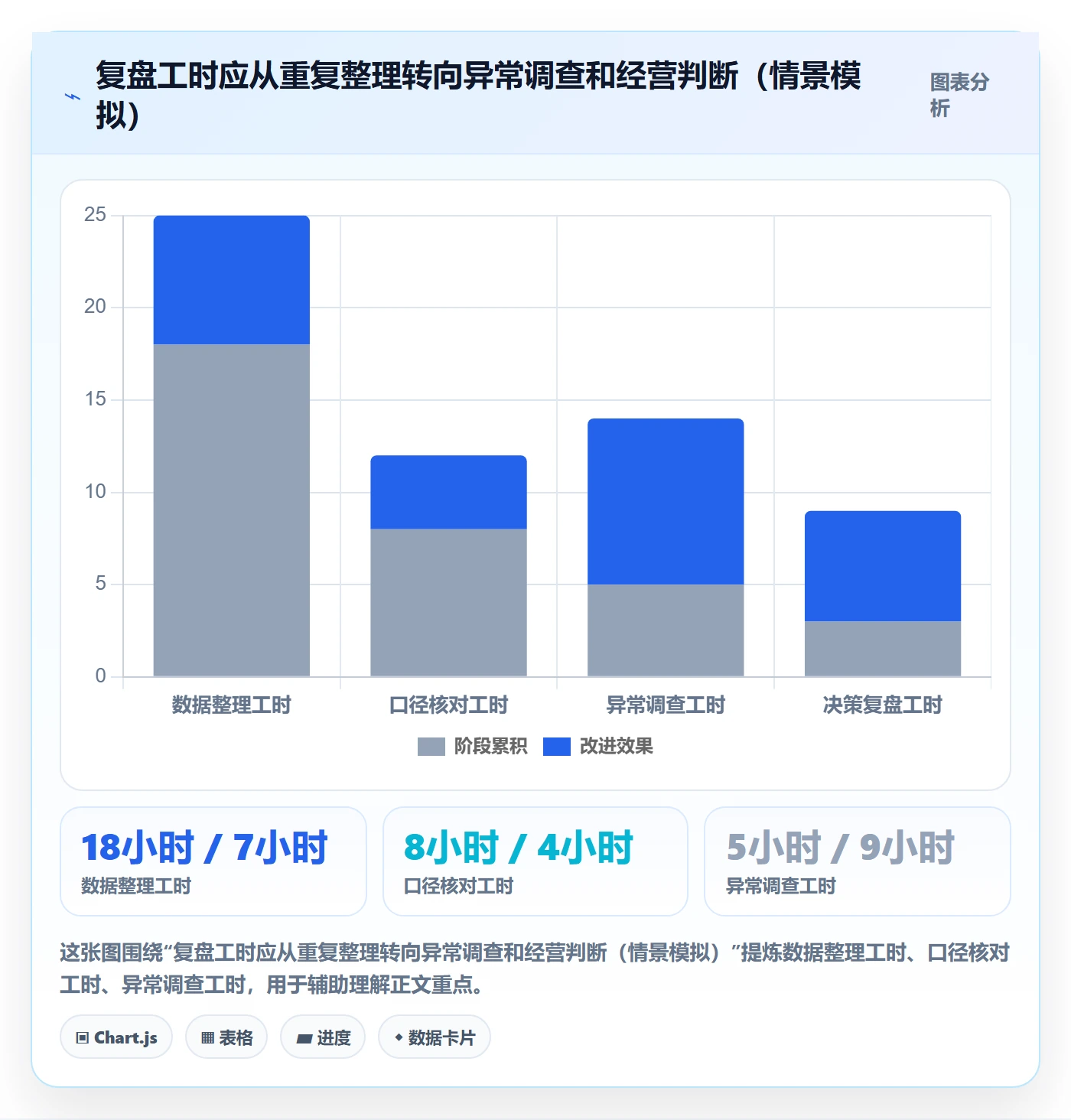
Task: Click the blue segment of the 异常调查工时 bar
Action: click(x=666, y=501)
